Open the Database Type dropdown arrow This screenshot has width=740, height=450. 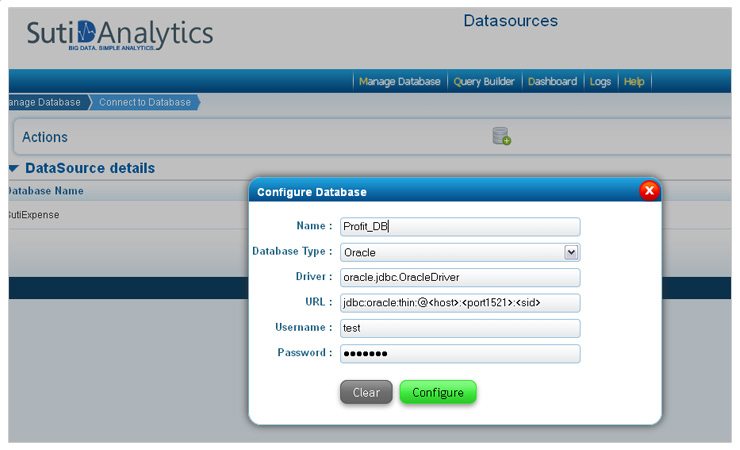[x=571, y=252]
